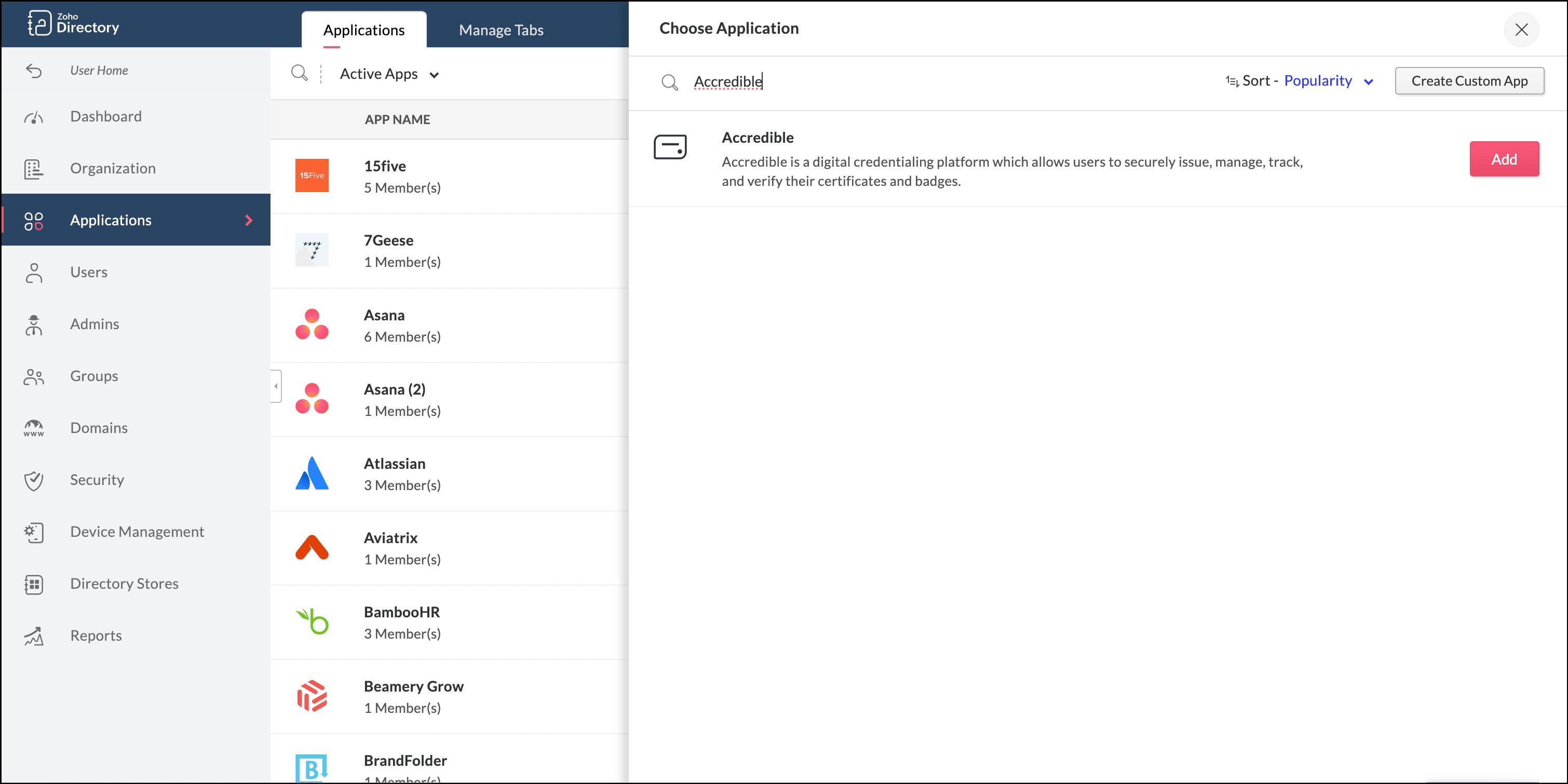The width and height of the screenshot is (1568, 784).
Task: Click the Domains www icon
Action: tap(33, 428)
